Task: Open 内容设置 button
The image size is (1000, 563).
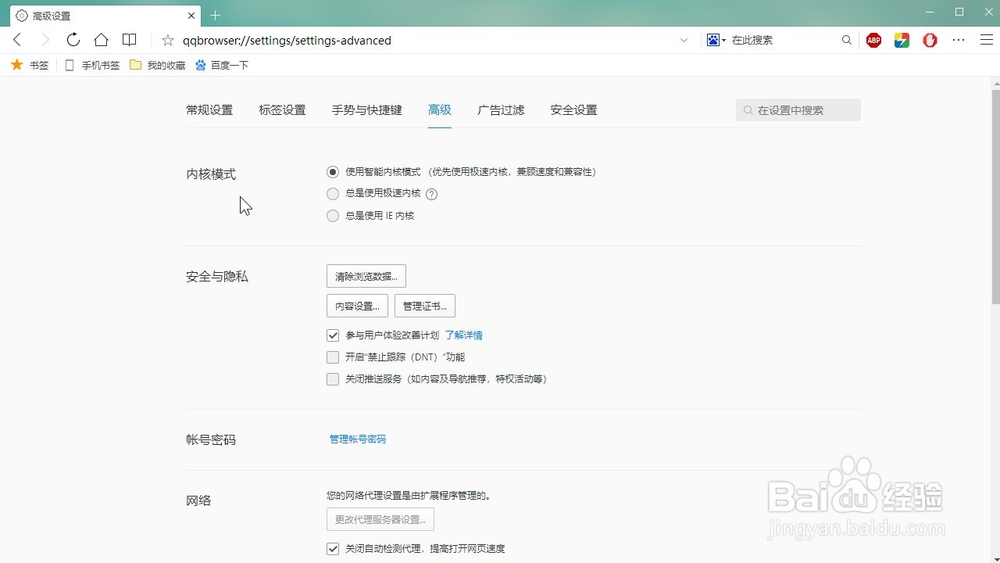Action: (x=357, y=305)
